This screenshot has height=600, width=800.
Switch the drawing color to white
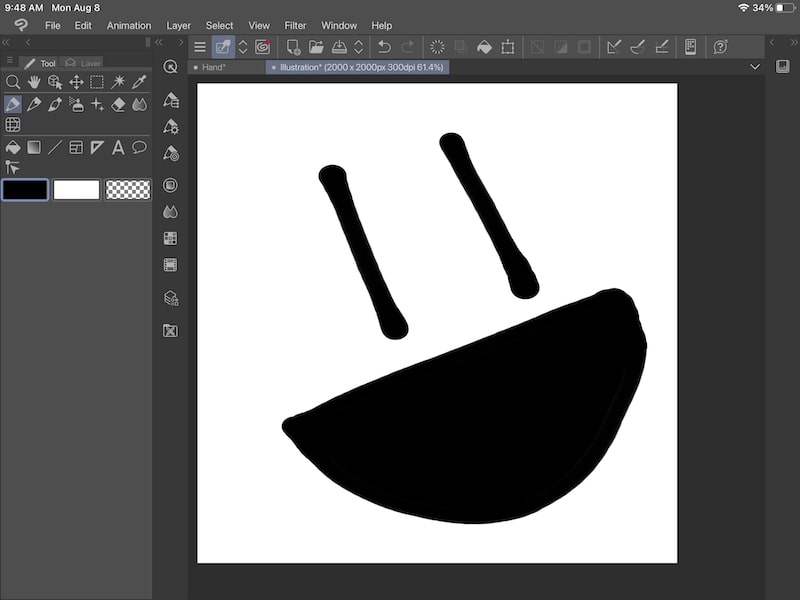click(x=77, y=189)
